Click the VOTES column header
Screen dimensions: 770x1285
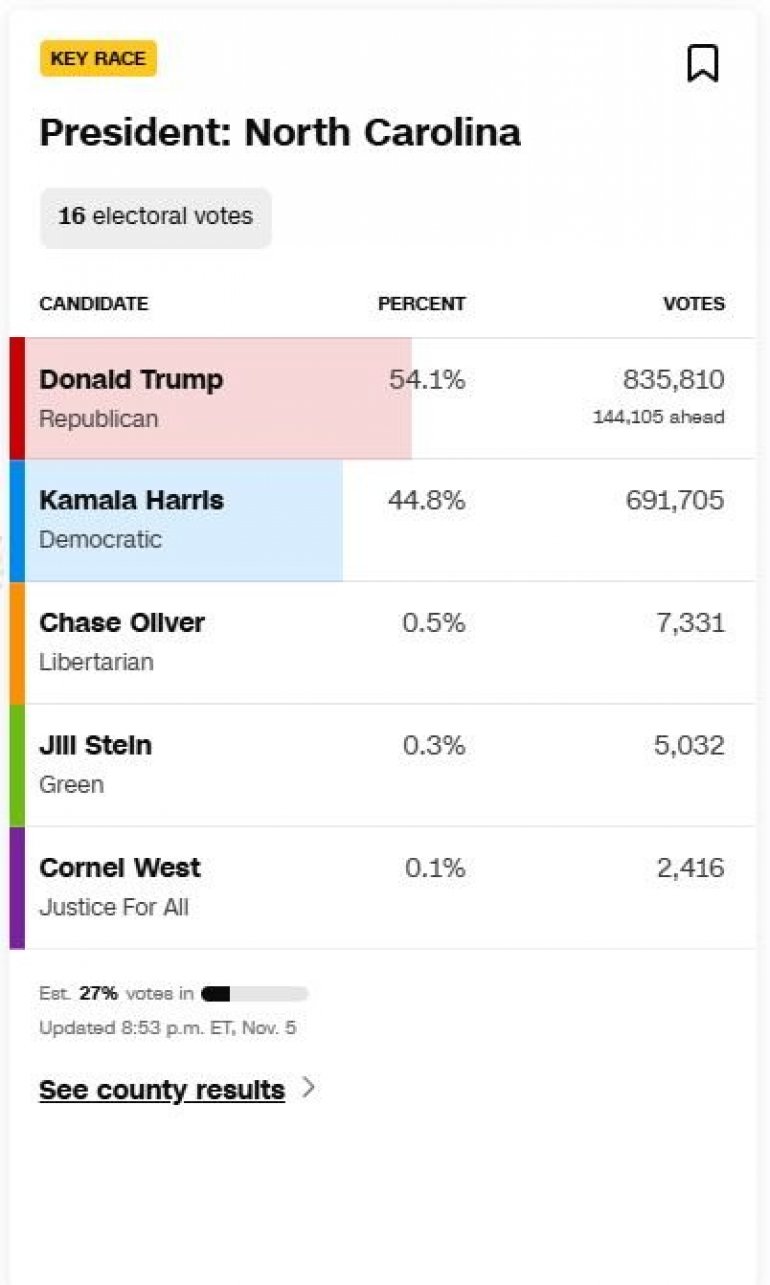point(694,304)
